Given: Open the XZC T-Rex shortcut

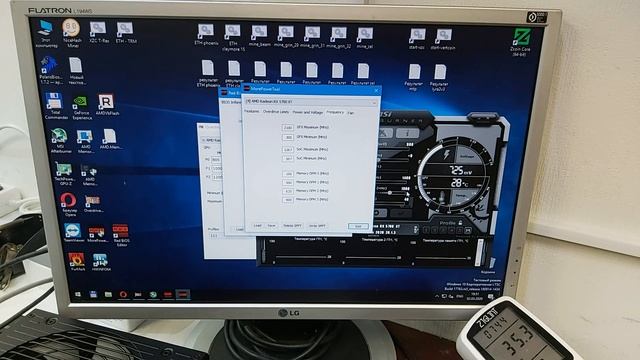Looking at the screenshot, I should 99,33.
